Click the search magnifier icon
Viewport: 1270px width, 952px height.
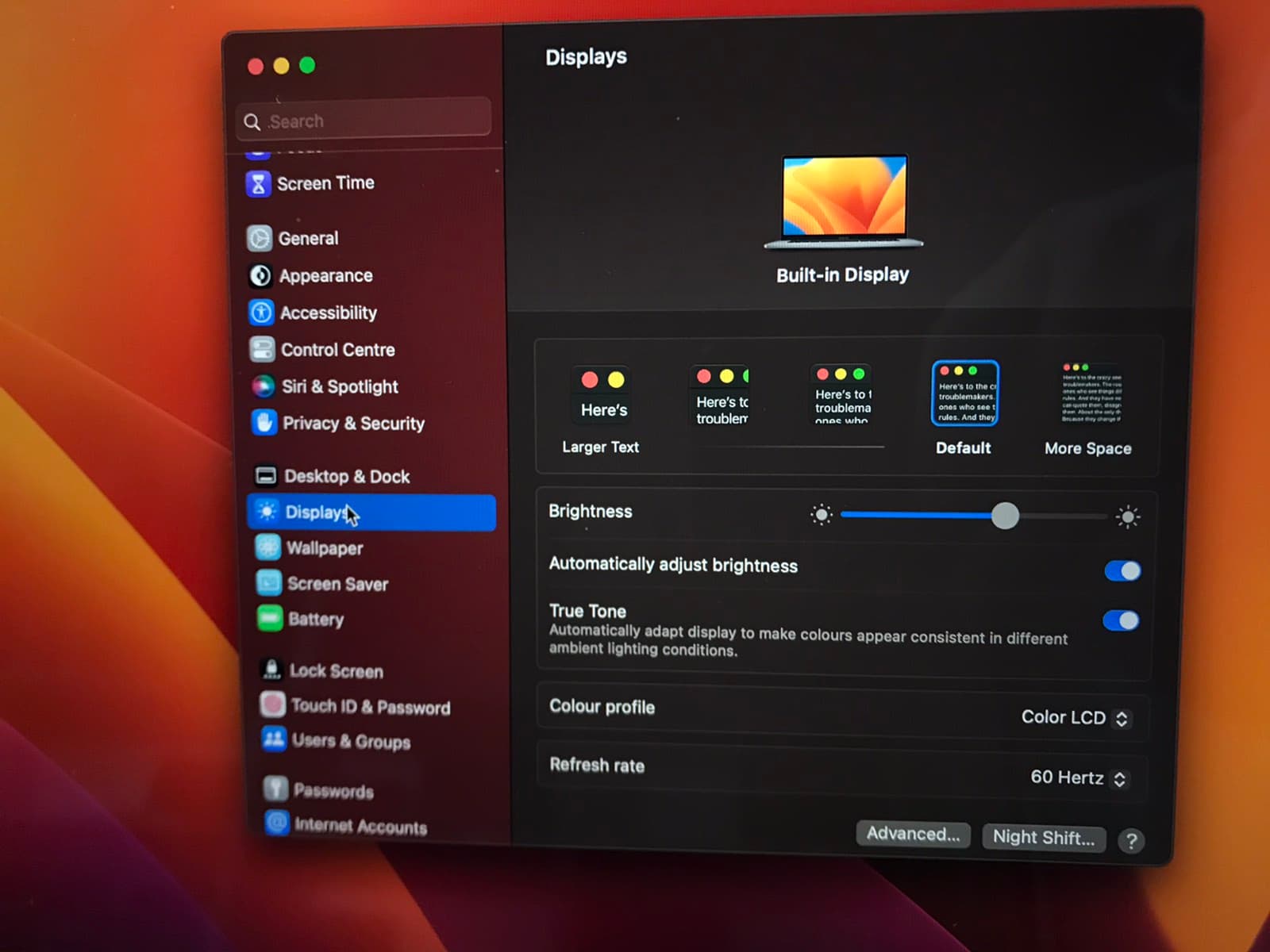click(252, 122)
